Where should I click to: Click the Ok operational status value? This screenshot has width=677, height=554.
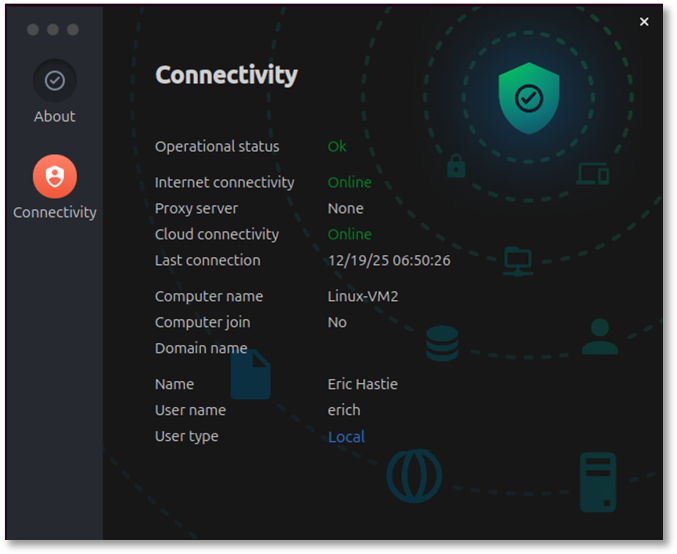tap(337, 146)
